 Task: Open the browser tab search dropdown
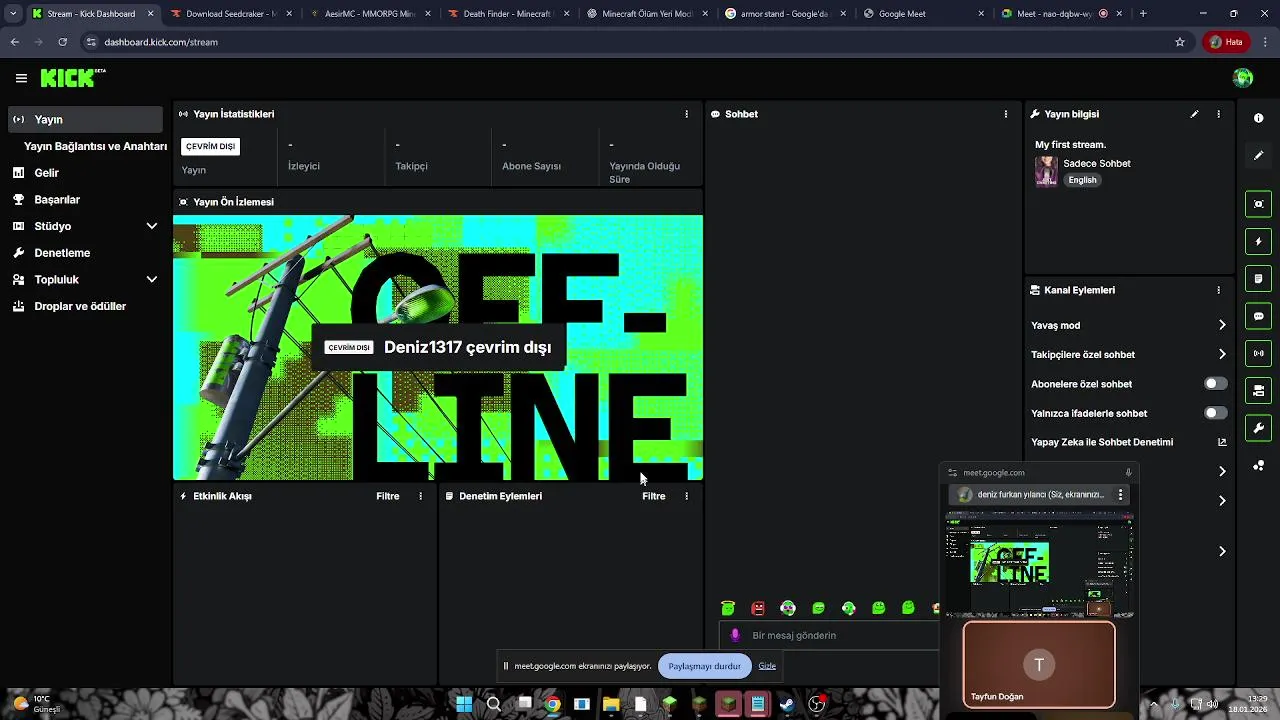[12, 14]
